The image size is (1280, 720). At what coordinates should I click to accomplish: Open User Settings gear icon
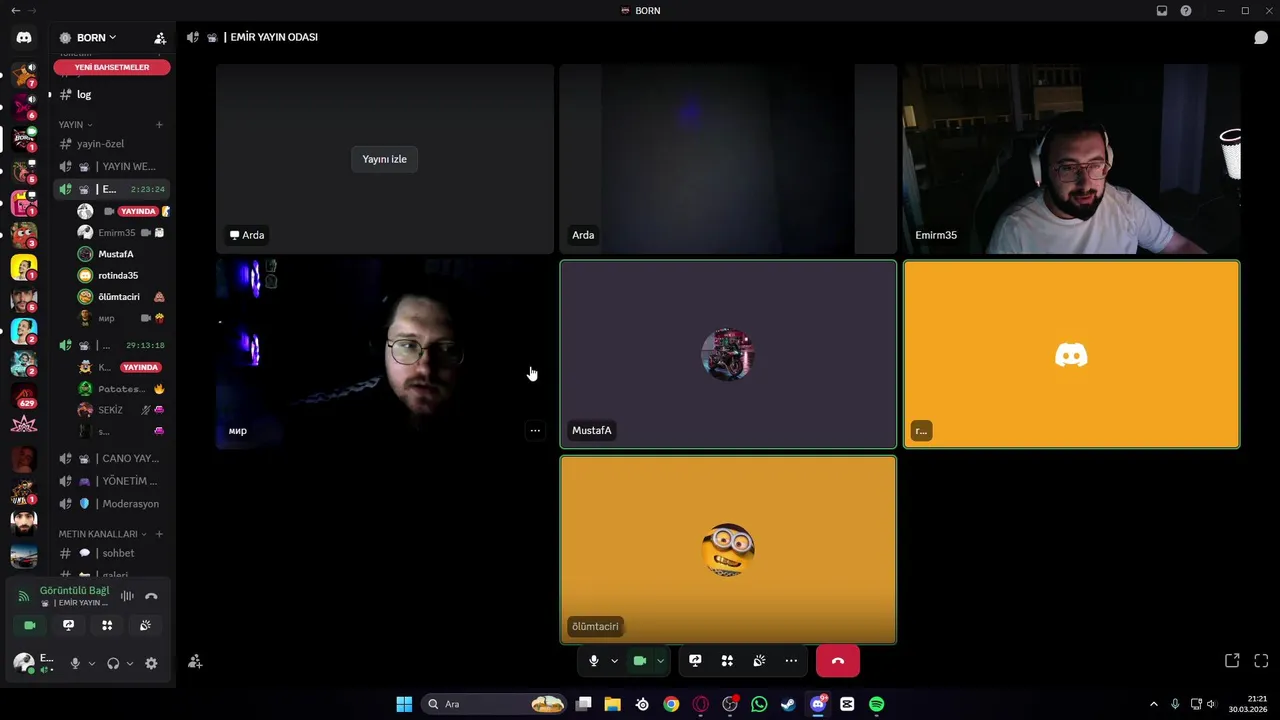(x=151, y=663)
